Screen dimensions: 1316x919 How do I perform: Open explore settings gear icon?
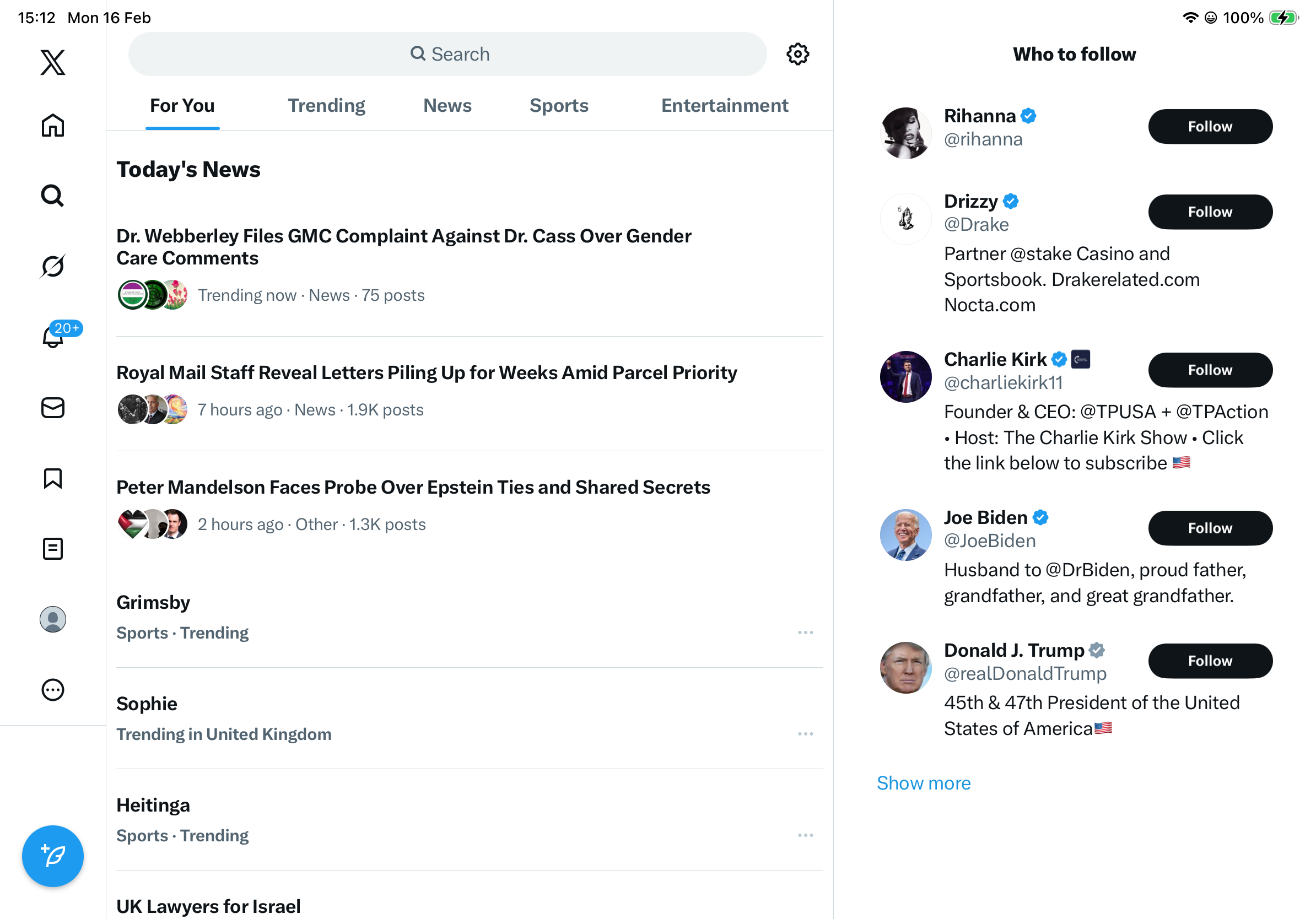pos(797,55)
